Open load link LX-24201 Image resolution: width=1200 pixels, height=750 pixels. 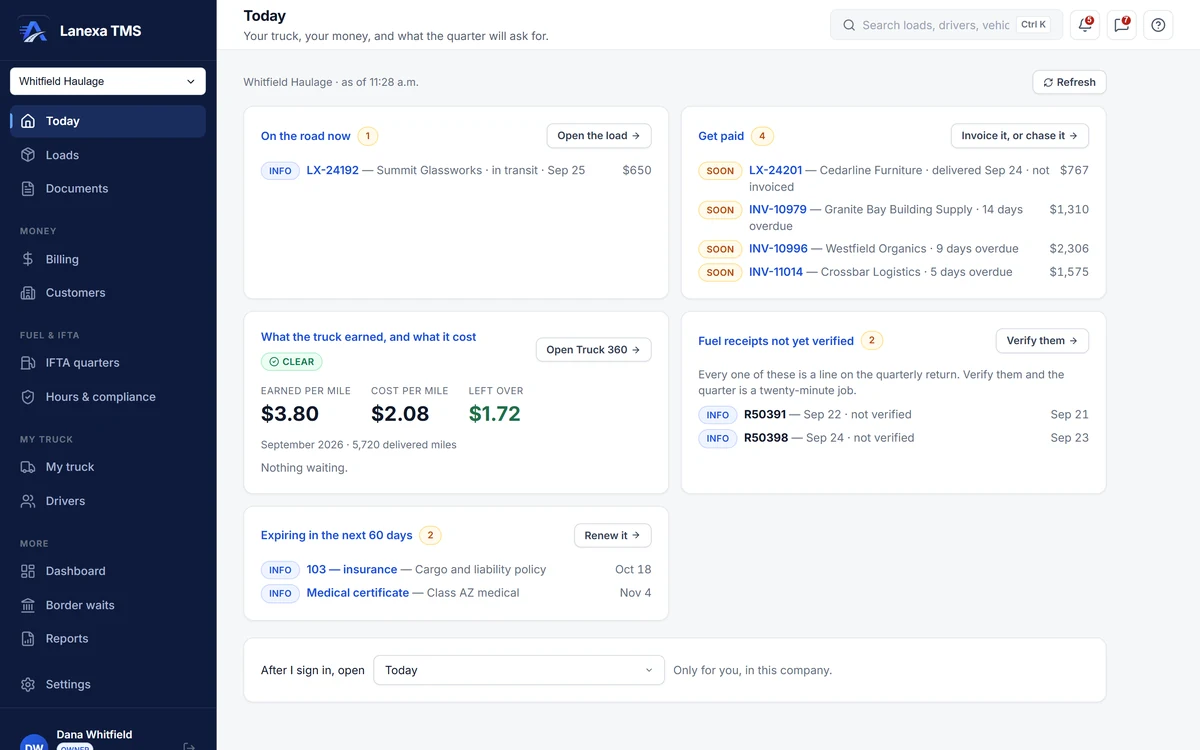point(776,170)
